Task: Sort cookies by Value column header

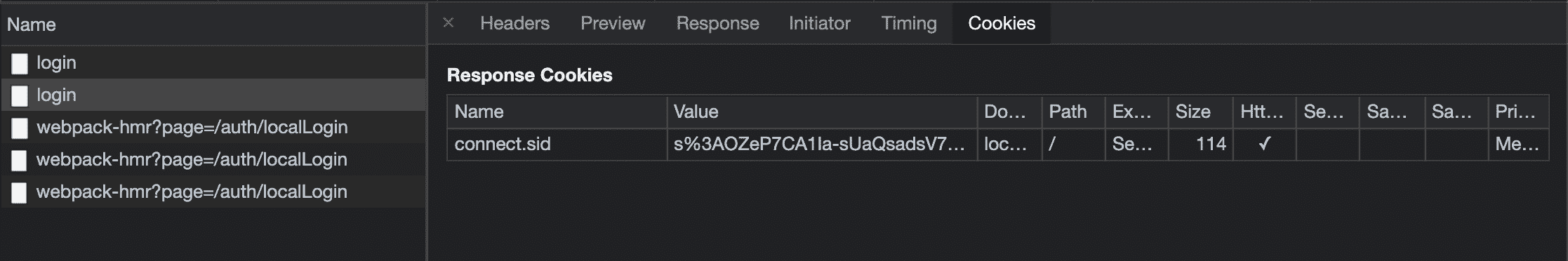Action: tap(822, 112)
